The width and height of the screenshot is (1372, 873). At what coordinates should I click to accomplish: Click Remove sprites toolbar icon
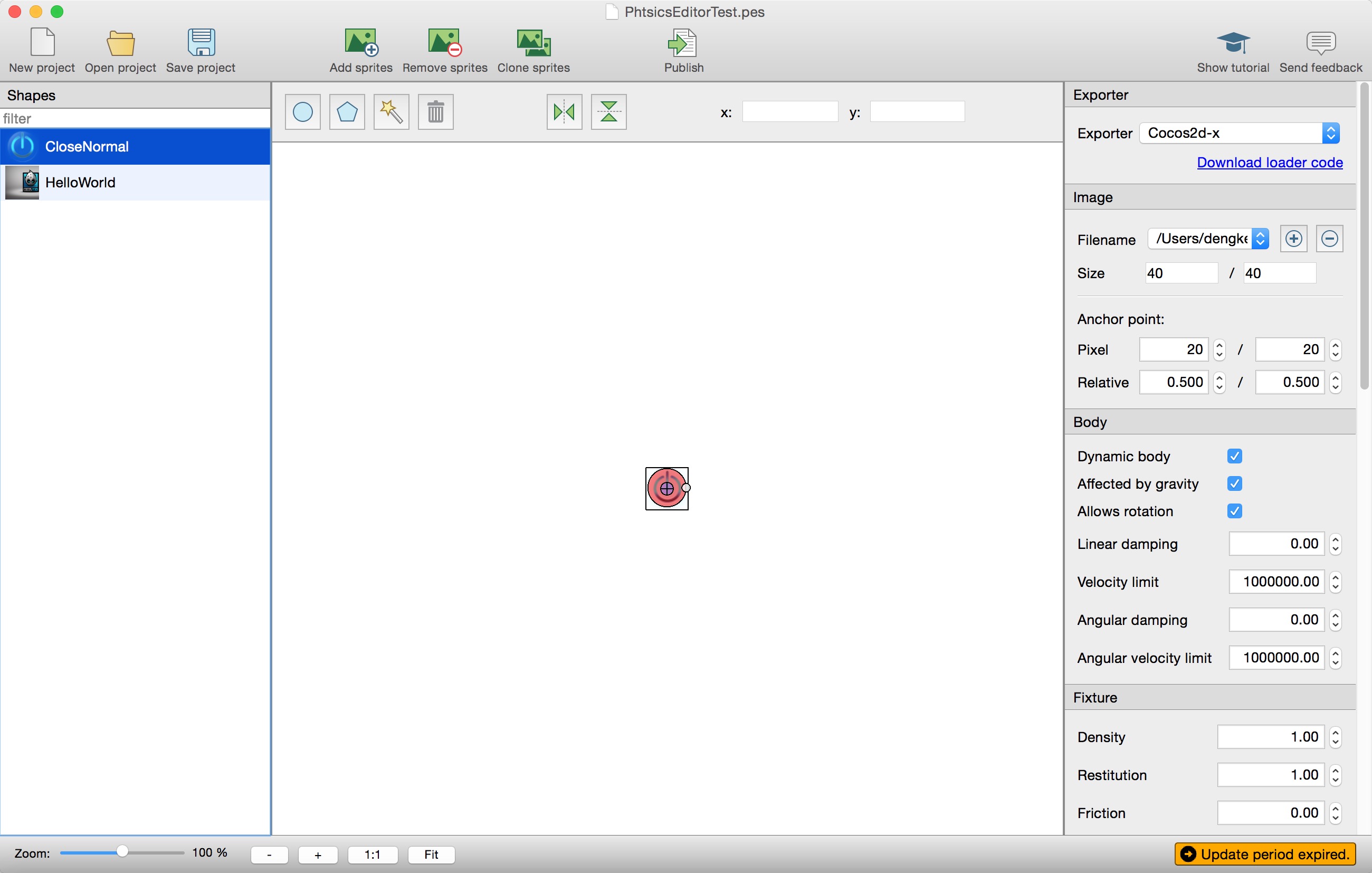click(444, 43)
